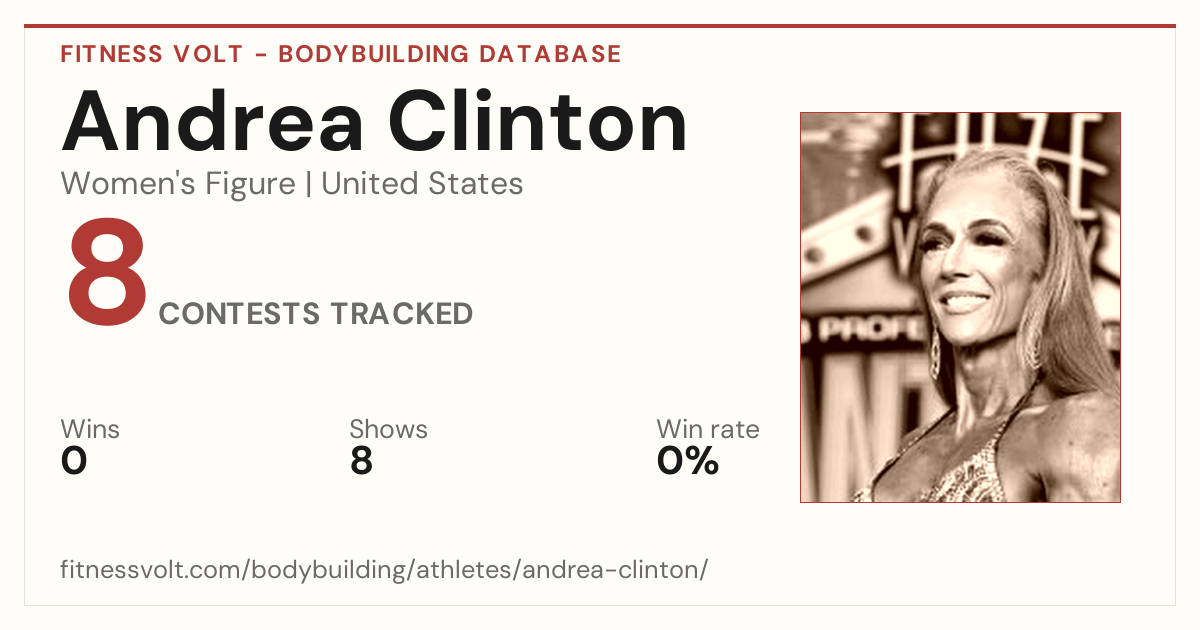The height and width of the screenshot is (630, 1200).
Task: Click the Andrea Clinton name heading
Action: [375, 120]
